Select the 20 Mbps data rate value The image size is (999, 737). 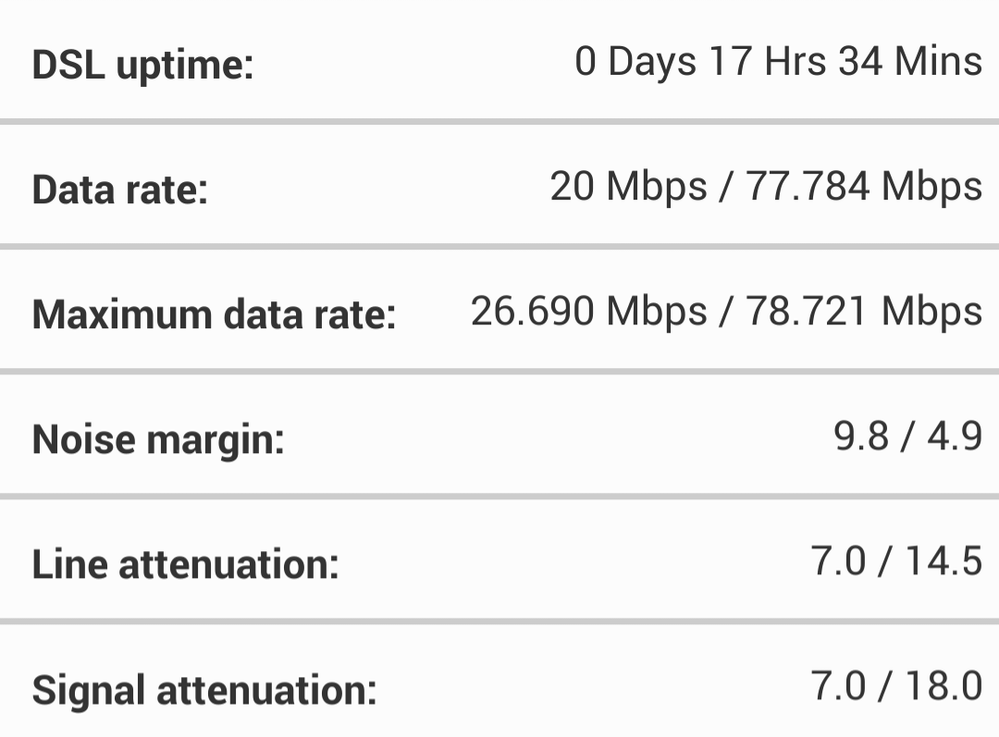628,186
